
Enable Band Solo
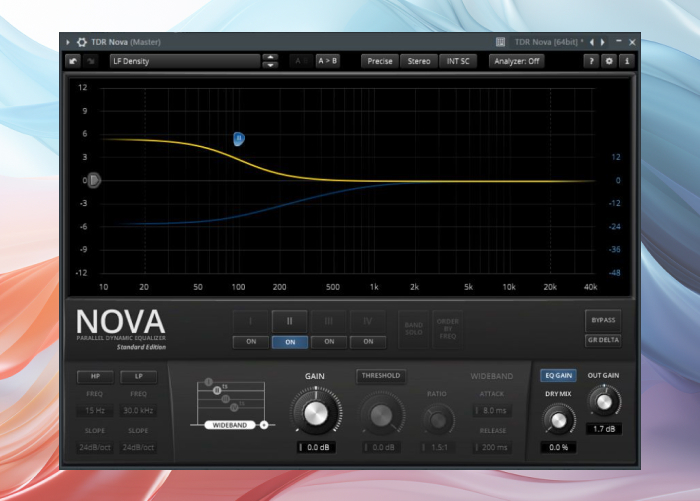coord(413,329)
